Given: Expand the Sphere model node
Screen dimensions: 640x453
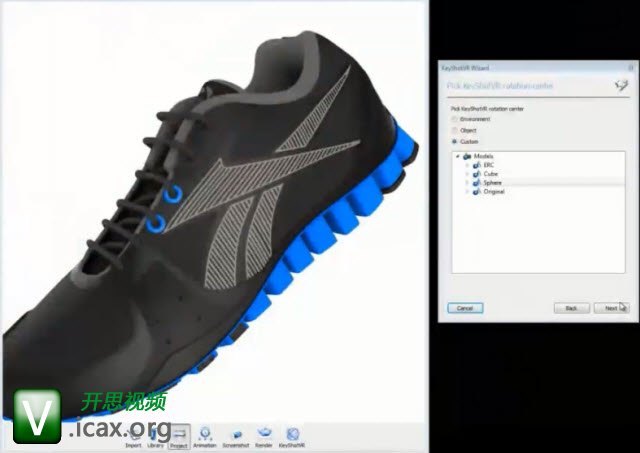Looking at the screenshot, I should pyautogui.click(x=467, y=183).
